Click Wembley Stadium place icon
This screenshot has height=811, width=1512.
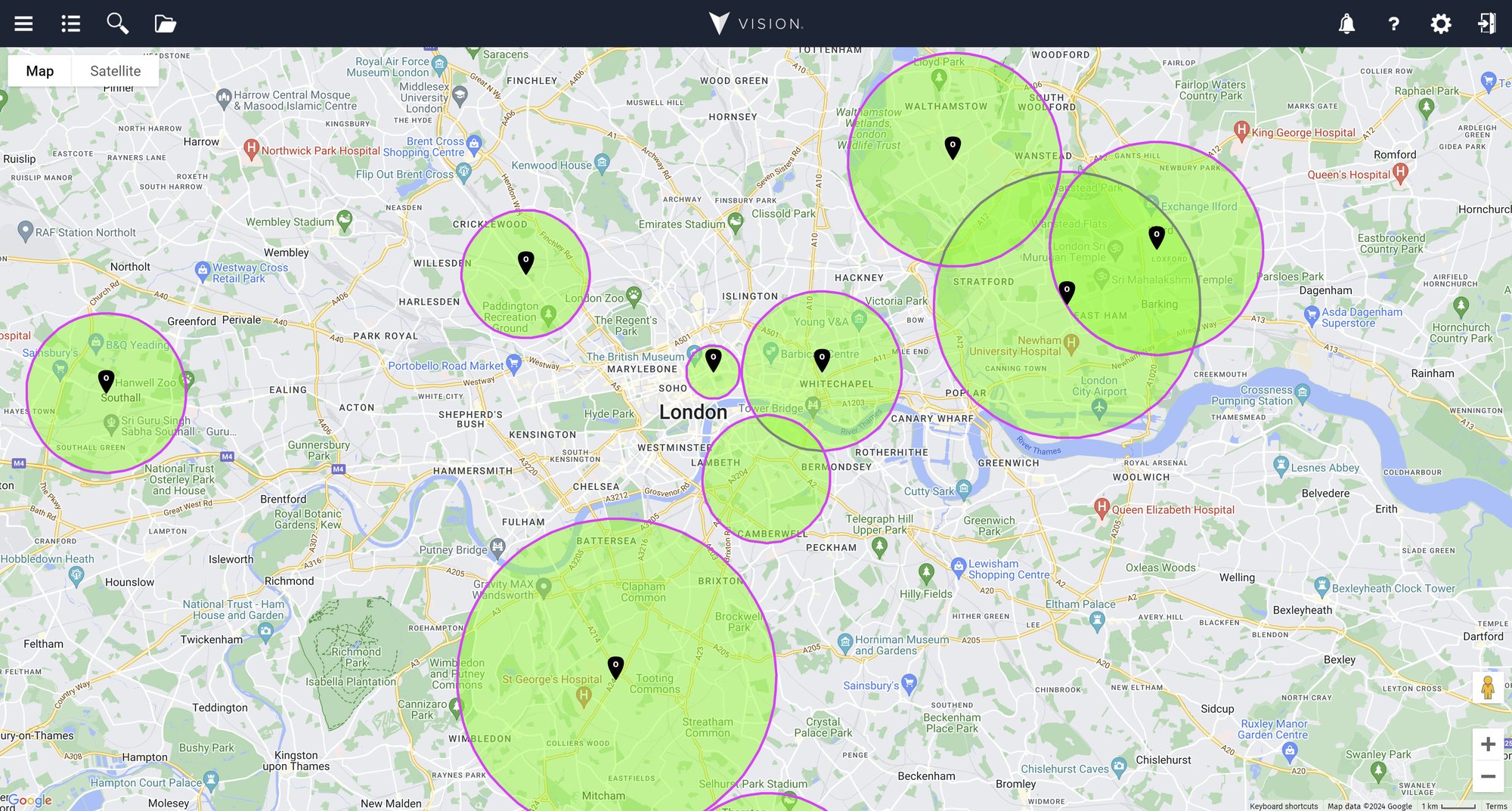(x=345, y=221)
